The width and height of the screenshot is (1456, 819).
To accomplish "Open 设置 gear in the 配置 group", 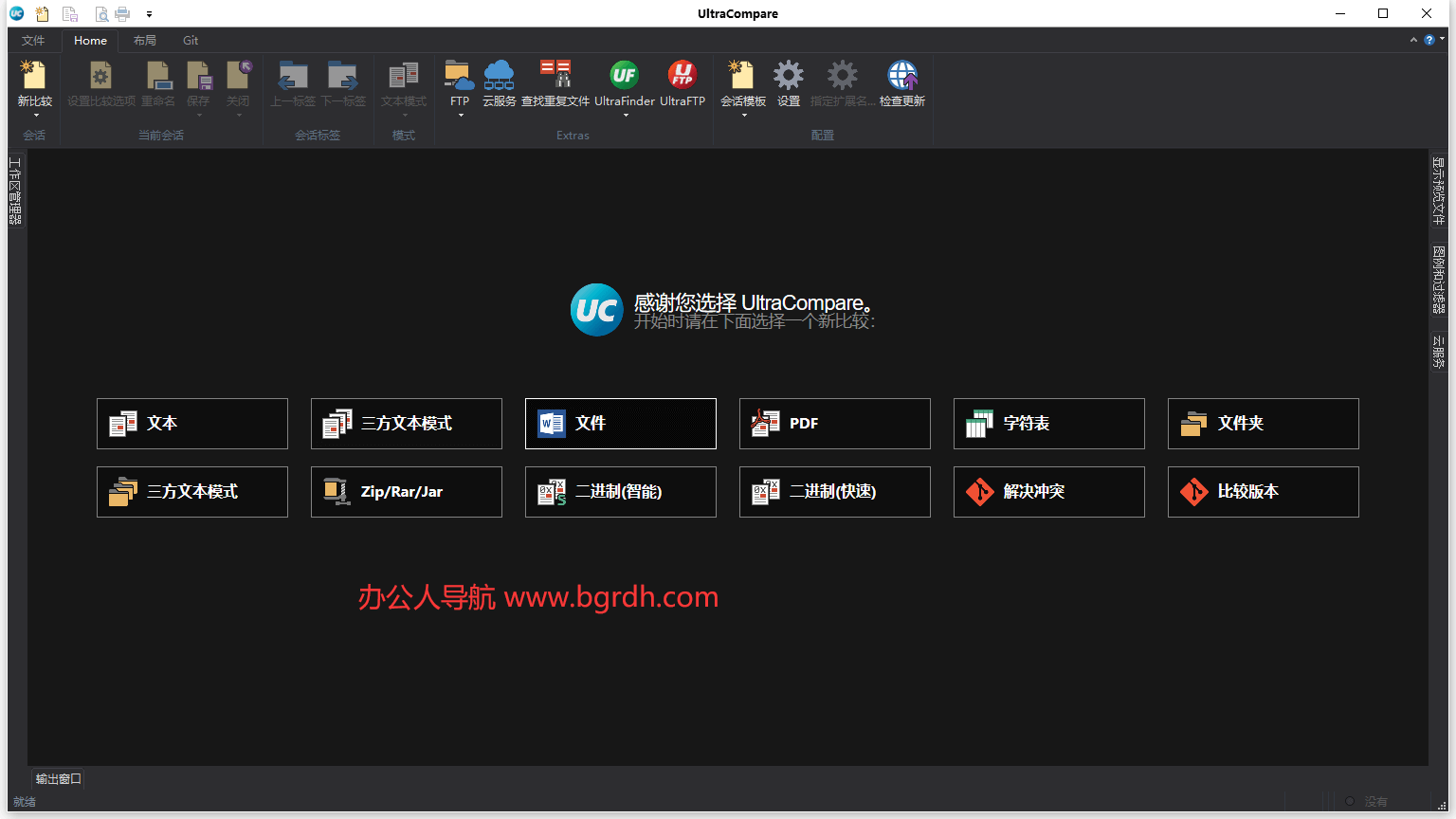I will coord(789,76).
